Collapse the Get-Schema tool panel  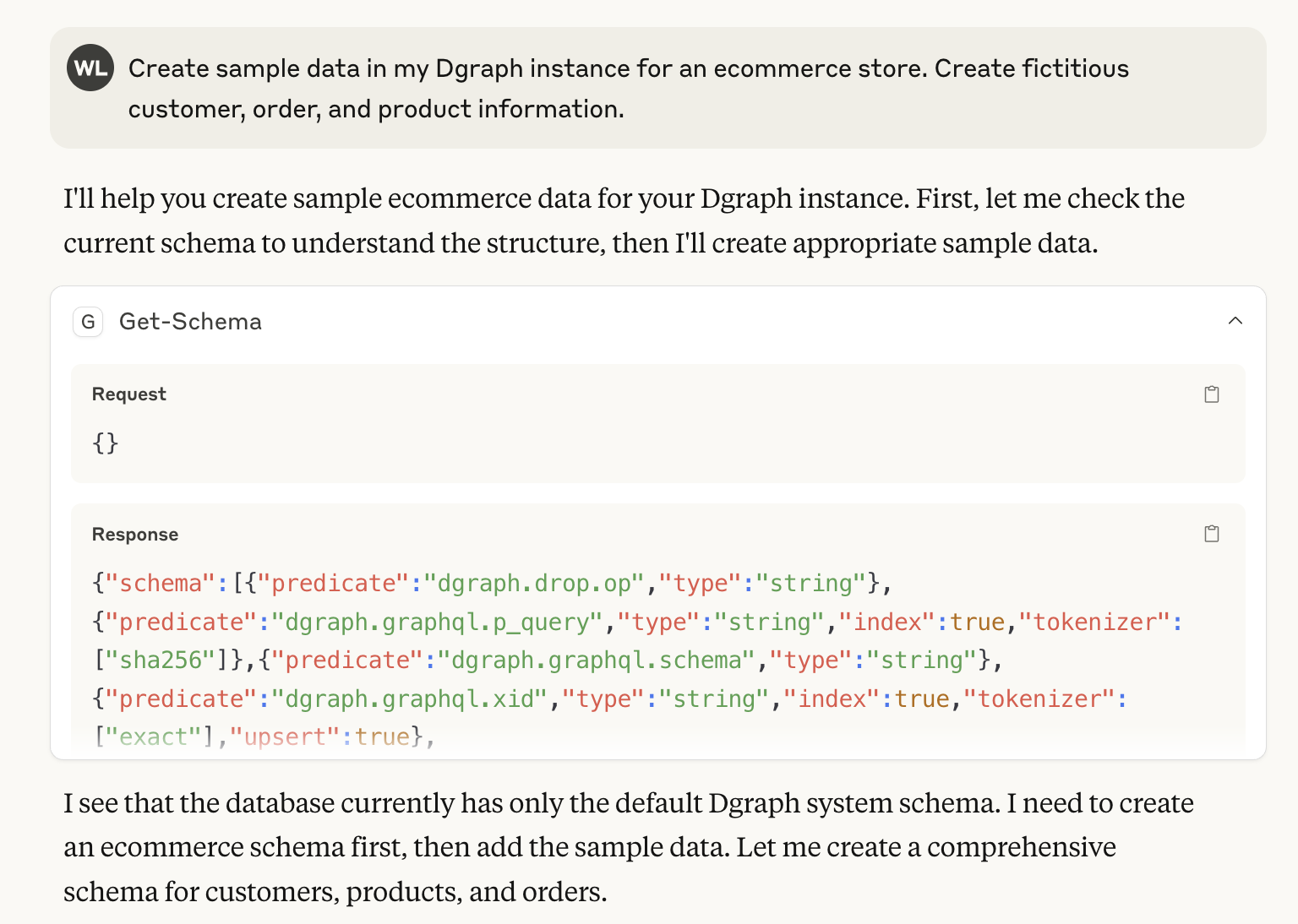(x=1235, y=321)
